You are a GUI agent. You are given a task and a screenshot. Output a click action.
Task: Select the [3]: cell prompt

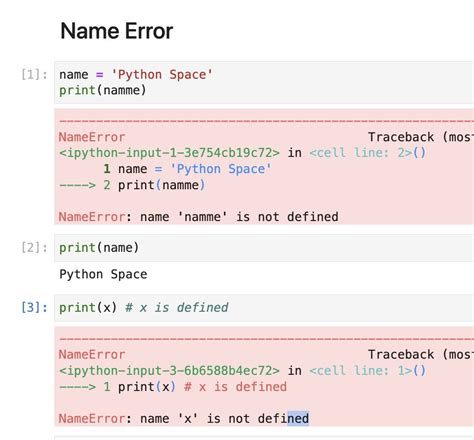pos(34,307)
